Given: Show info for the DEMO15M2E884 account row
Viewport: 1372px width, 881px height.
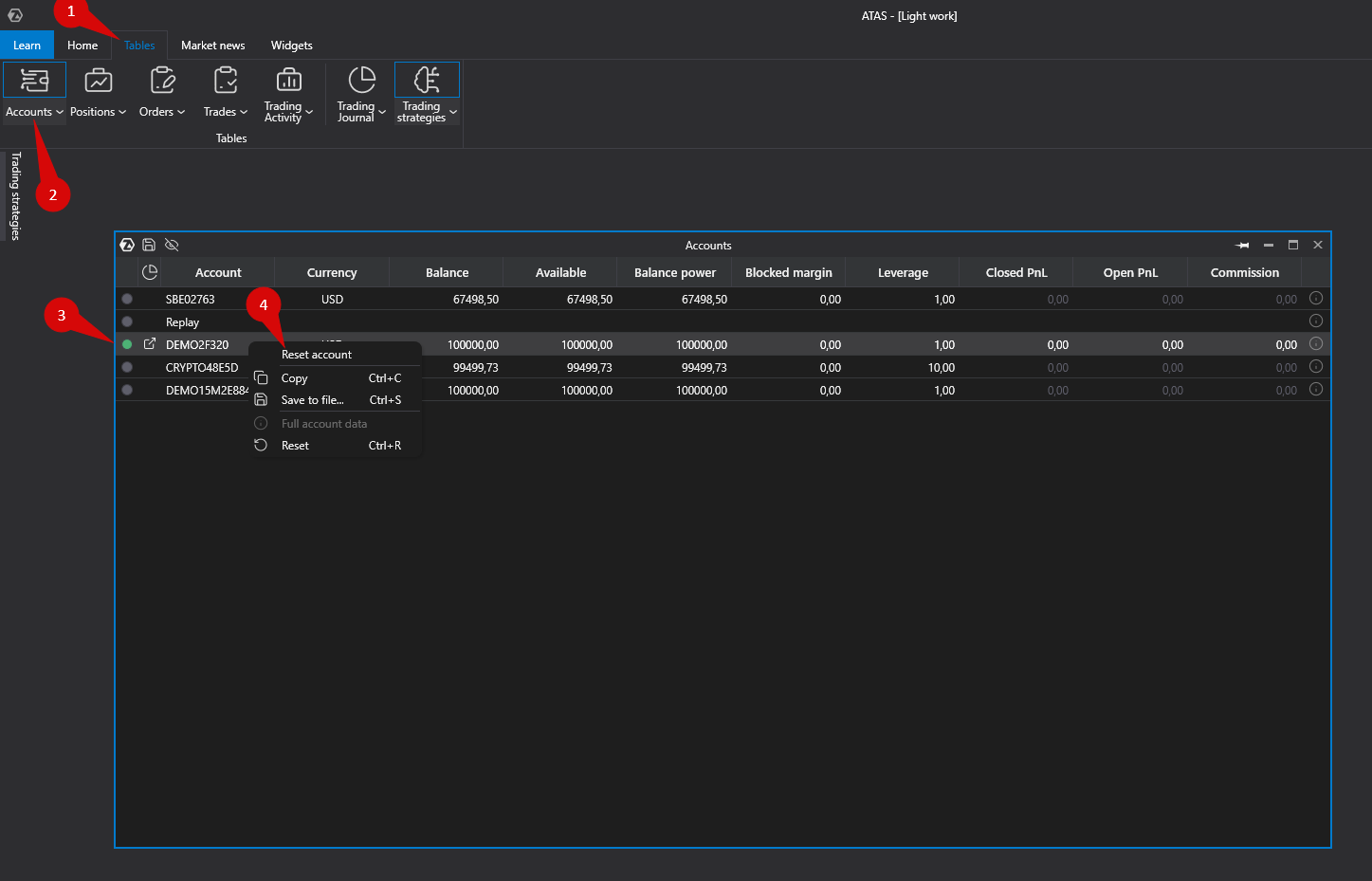Looking at the screenshot, I should coord(1316,390).
